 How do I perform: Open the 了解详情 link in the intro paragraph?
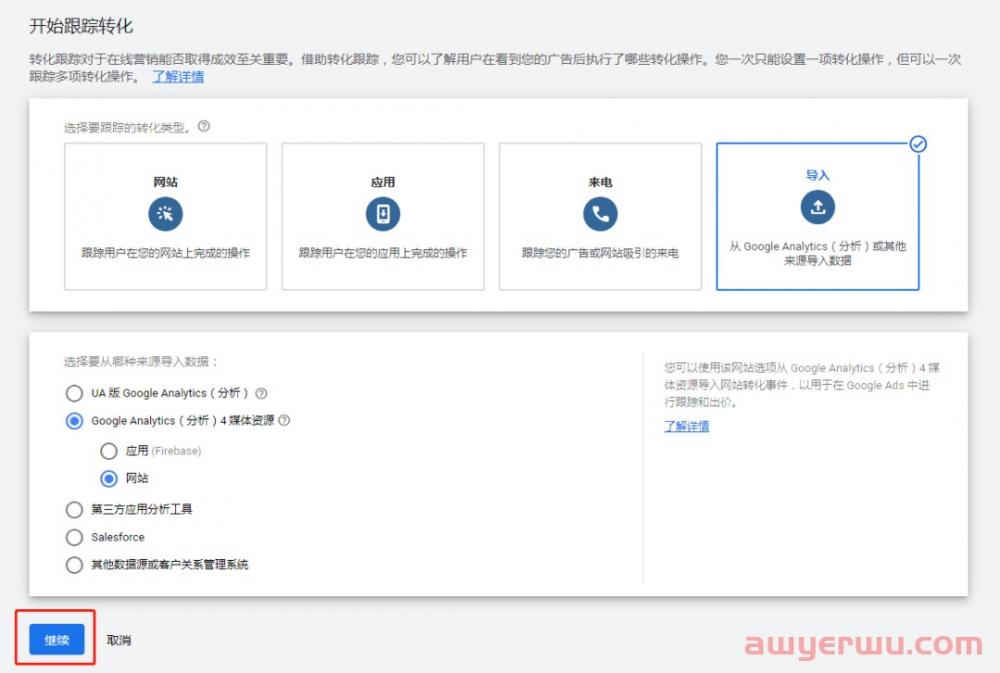177,78
